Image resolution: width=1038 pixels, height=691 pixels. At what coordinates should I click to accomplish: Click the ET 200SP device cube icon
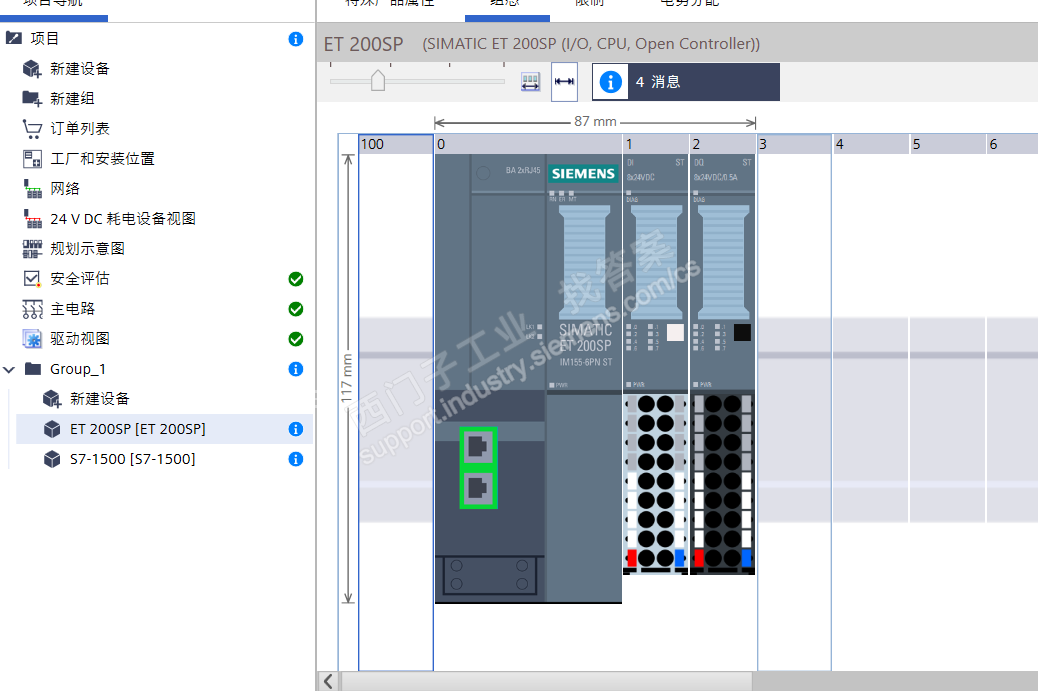click(x=52, y=429)
